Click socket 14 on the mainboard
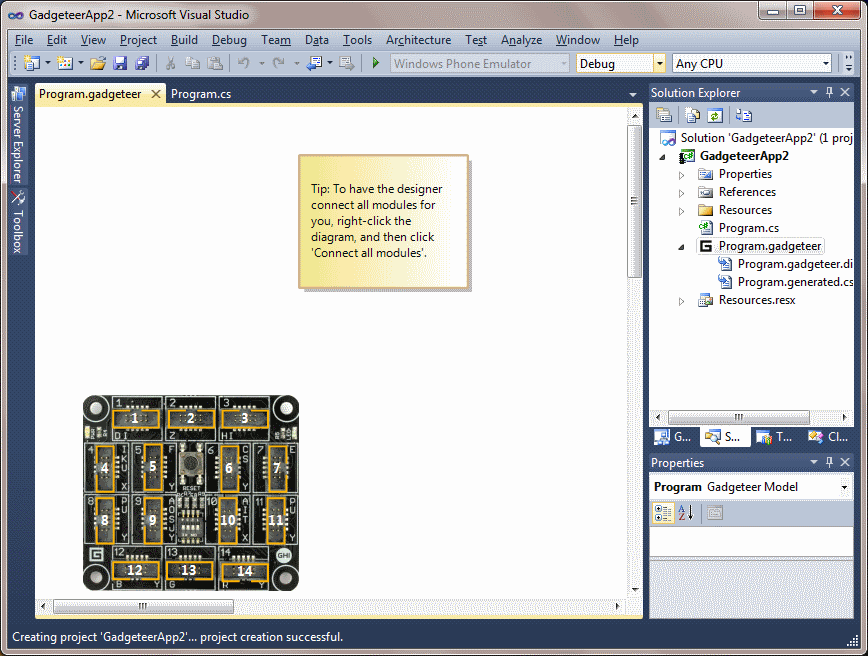 click(x=244, y=571)
